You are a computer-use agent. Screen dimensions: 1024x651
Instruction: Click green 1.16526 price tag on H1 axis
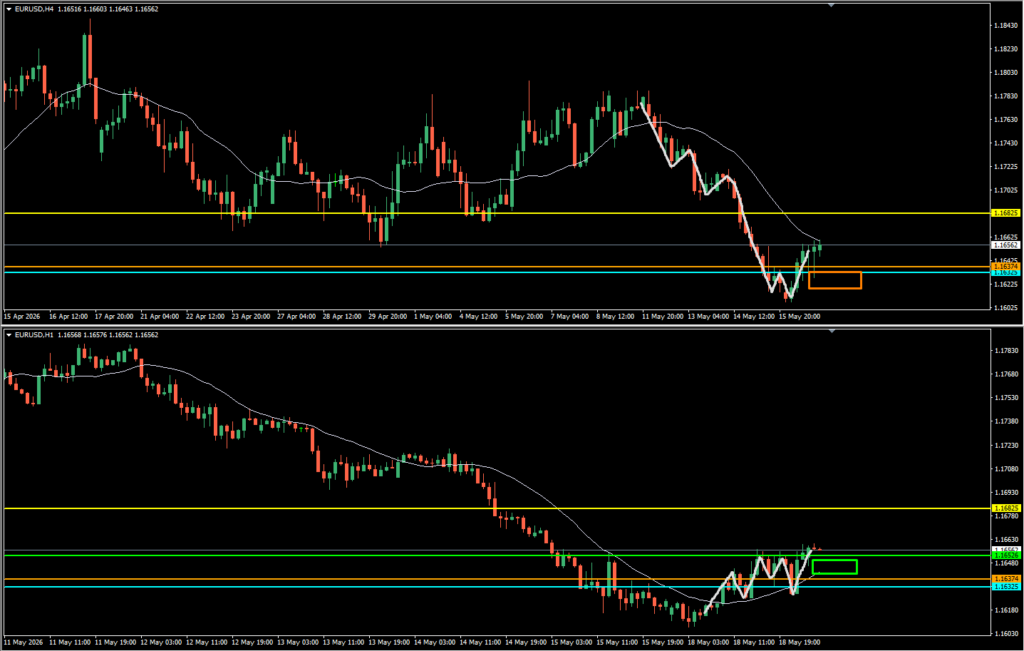tap(1005, 555)
